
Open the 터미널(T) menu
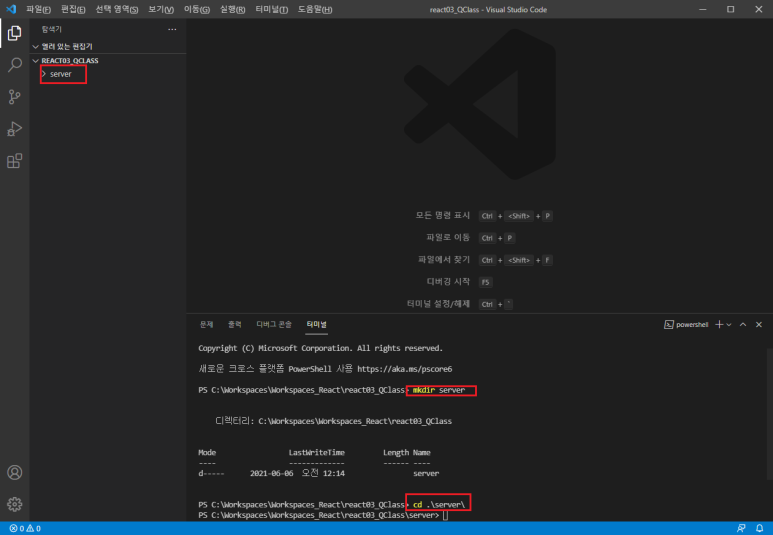pyautogui.click(x=272, y=9)
